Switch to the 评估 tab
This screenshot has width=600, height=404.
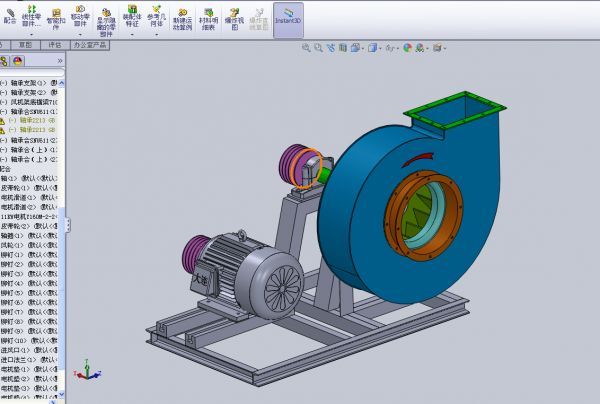click(55, 45)
